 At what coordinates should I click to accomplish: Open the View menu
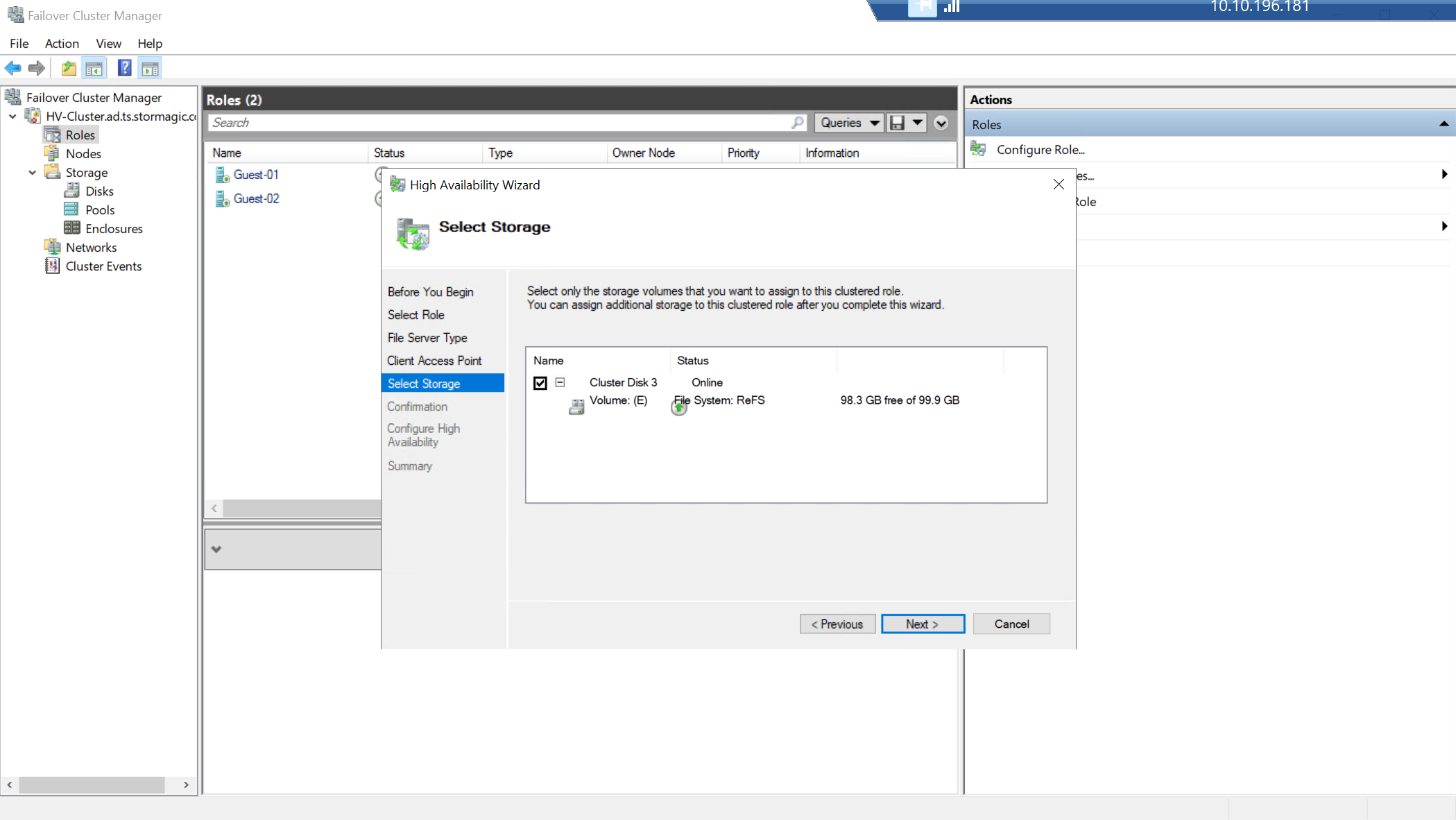click(108, 43)
